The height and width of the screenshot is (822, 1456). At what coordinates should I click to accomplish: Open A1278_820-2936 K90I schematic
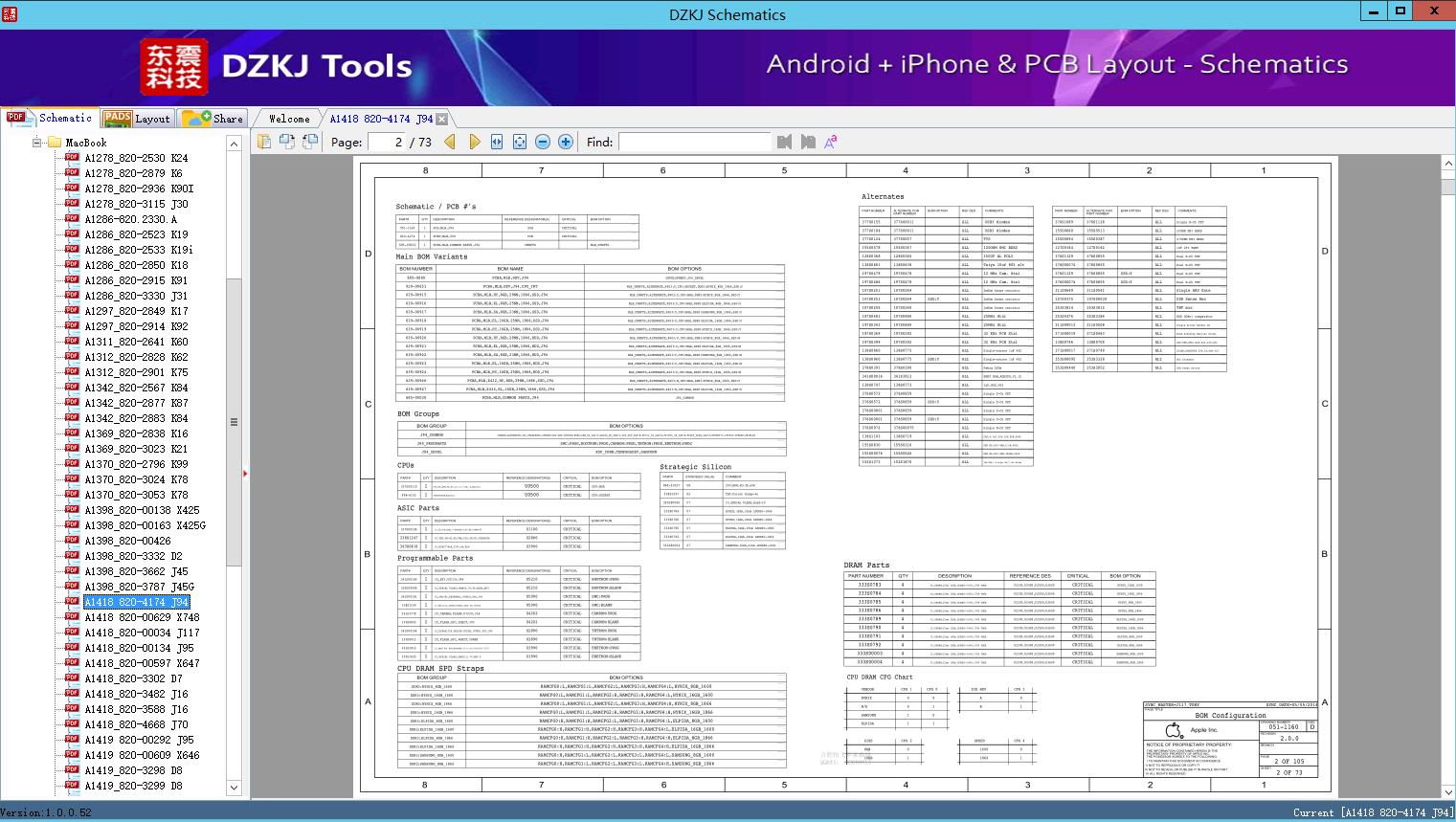[139, 189]
